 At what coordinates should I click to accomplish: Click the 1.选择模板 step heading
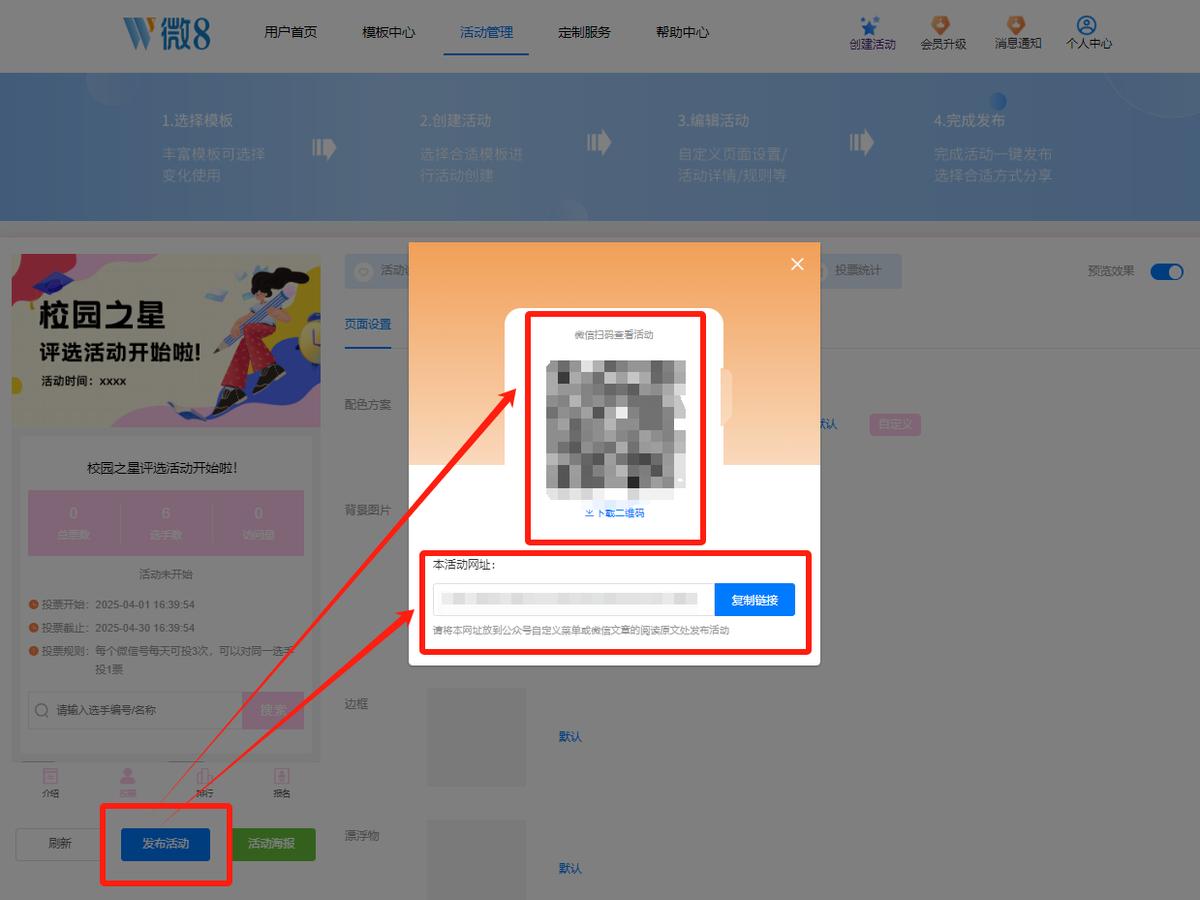(197, 120)
